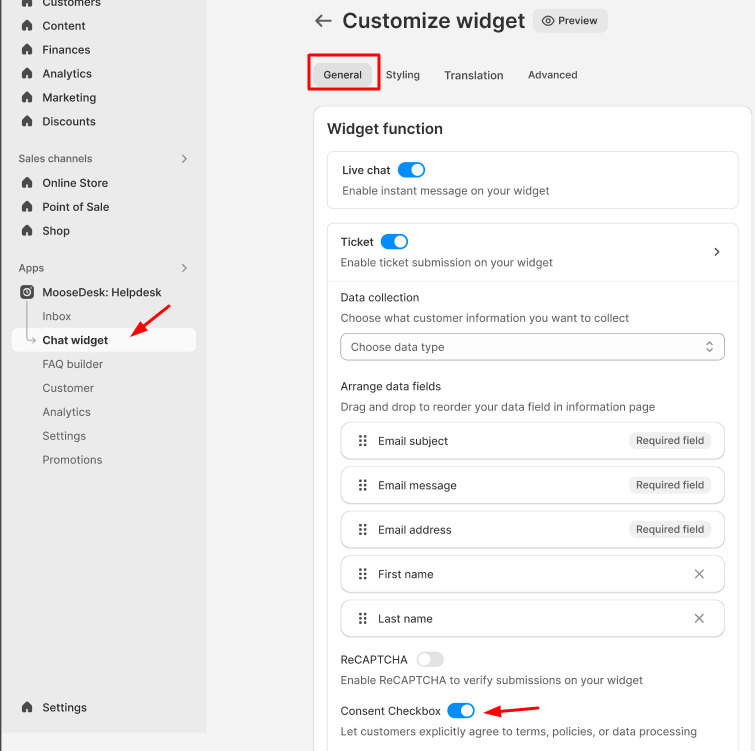This screenshot has height=751, width=755.
Task: Click the MooseDesk Helpdesk app icon
Action: coord(27,292)
